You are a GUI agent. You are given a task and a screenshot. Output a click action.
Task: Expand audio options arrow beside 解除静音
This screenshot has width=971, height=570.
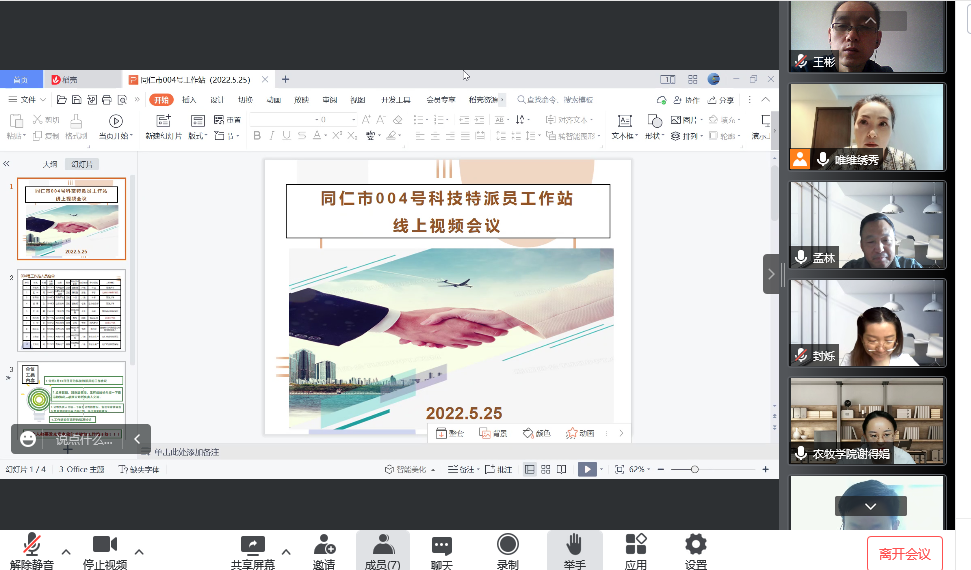[x=66, y=551]
